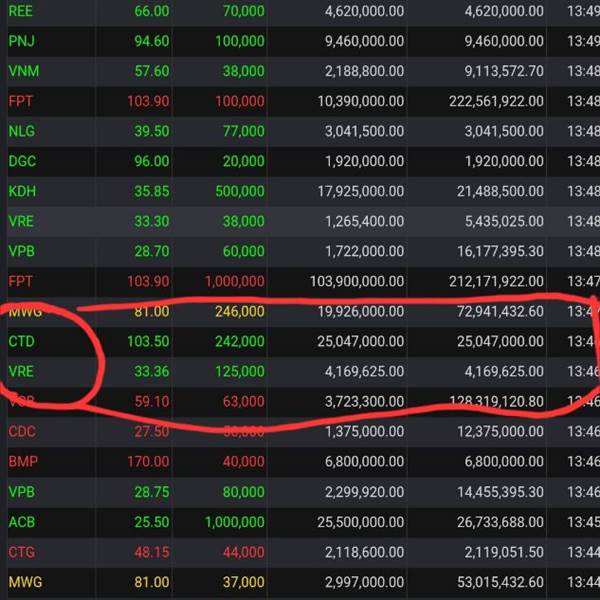Click volume 246,000 in MWG row
The height and width of the screenshot is (600, 600).
(x=240, y=311)
